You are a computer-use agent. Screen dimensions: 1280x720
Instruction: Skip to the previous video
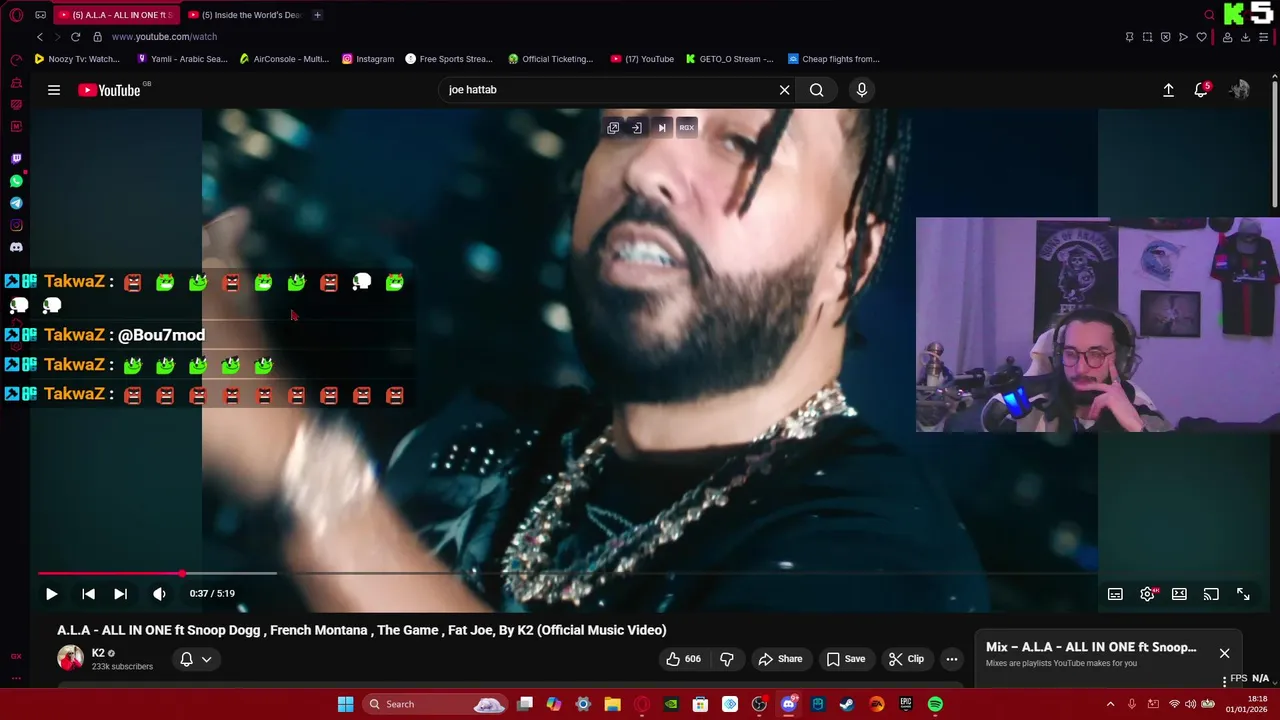[x=88, y=594]
